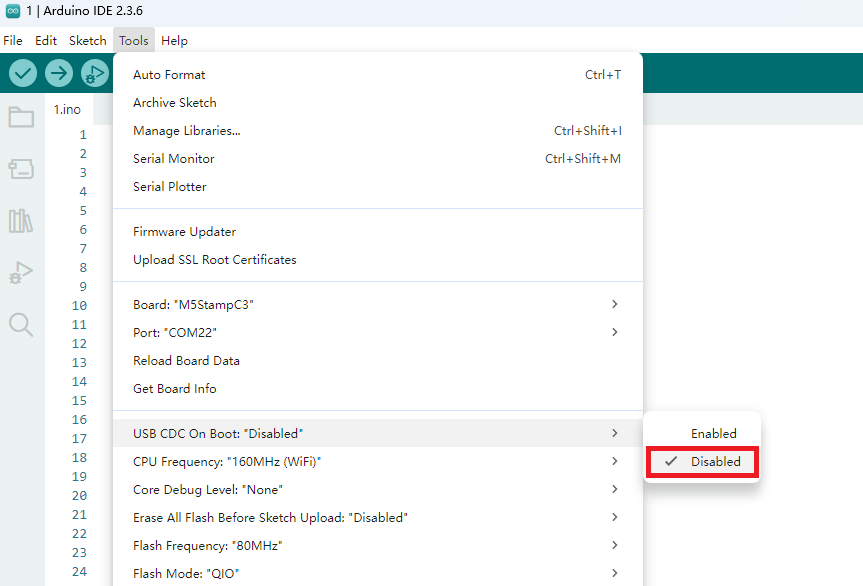Select Enabled for USB CDC On Boot

tap(702, 434)
